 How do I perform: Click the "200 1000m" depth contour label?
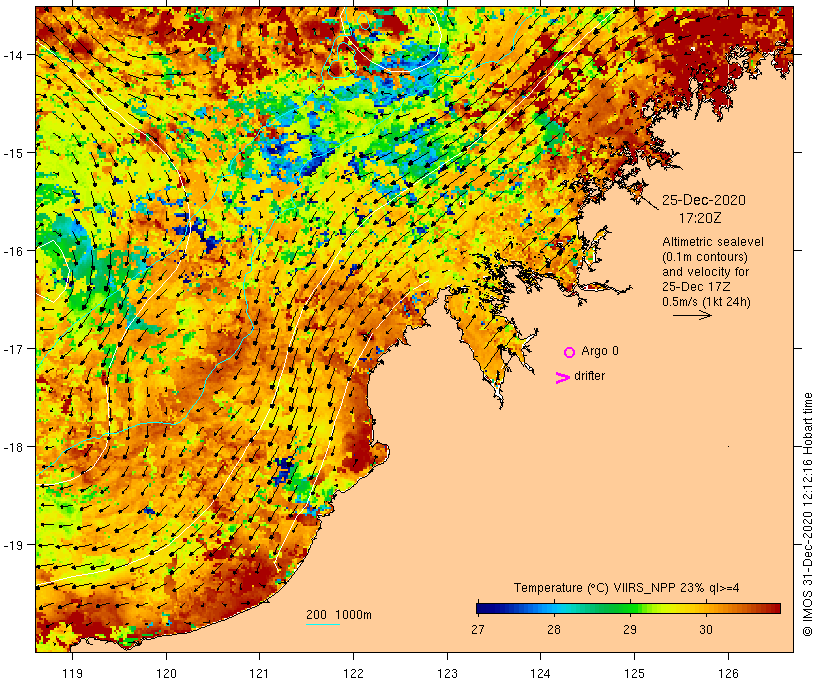click(339, 615)
